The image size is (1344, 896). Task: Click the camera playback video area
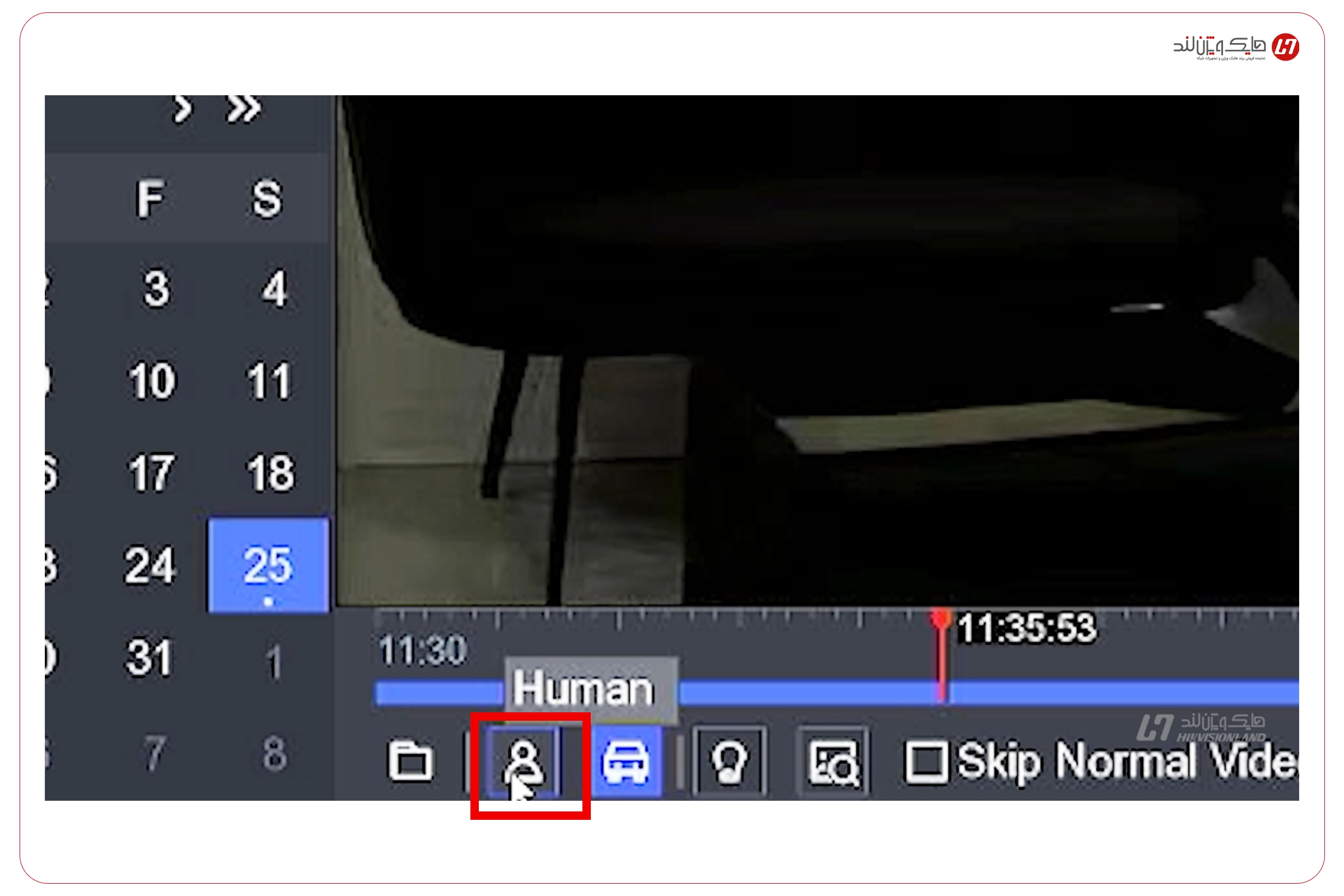817,349
